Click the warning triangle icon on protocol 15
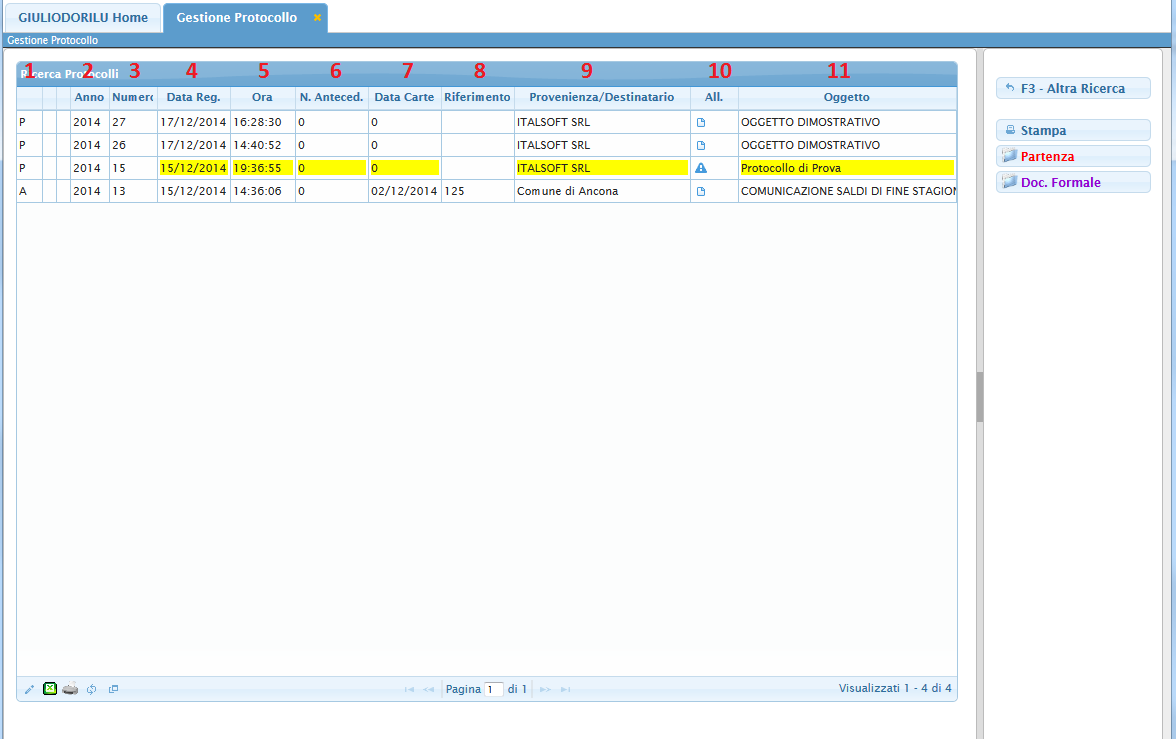This screenshot has width=1176, height=739. (701, 168)
